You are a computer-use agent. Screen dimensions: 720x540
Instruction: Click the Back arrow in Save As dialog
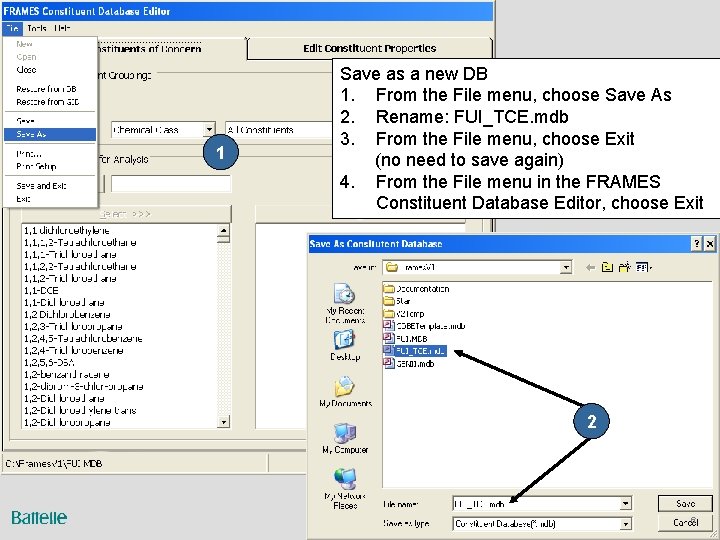(591, 267)
